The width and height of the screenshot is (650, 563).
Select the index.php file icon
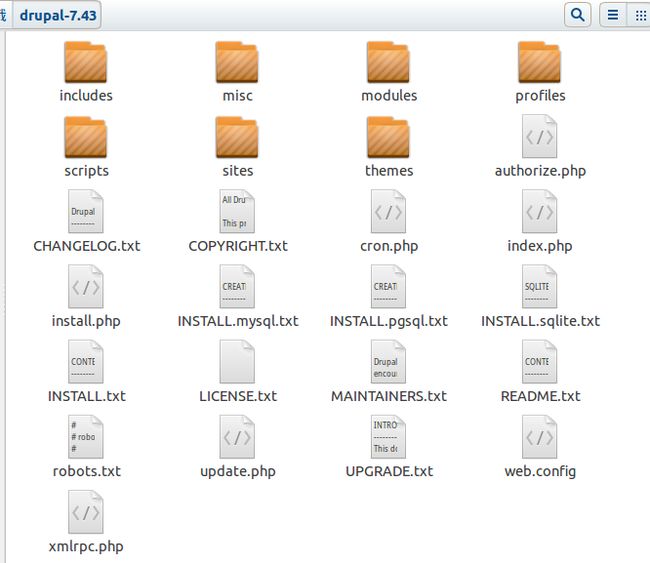(539, 211)
